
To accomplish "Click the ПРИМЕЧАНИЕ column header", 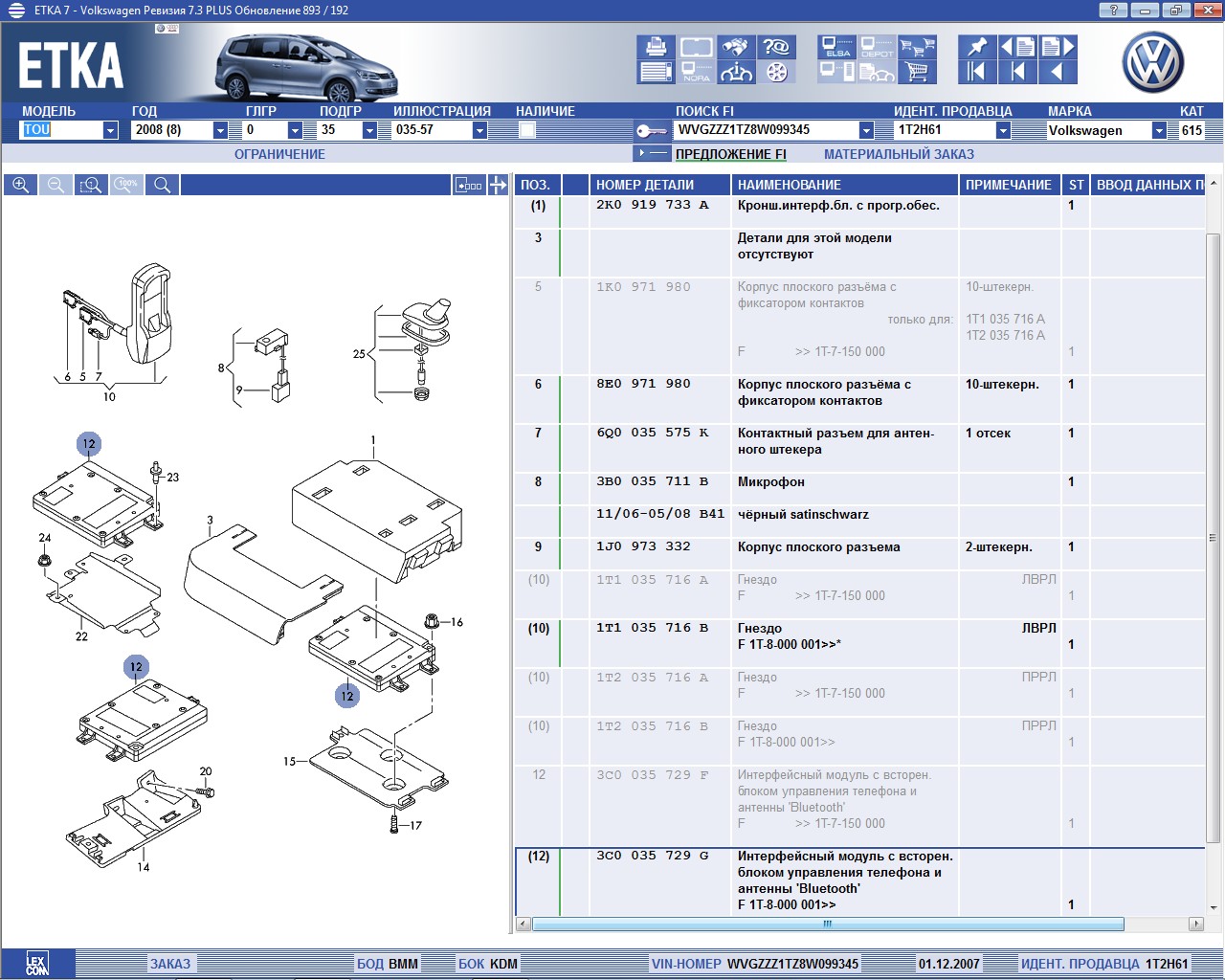I will pyautogui.click(x=1009, y=185).
